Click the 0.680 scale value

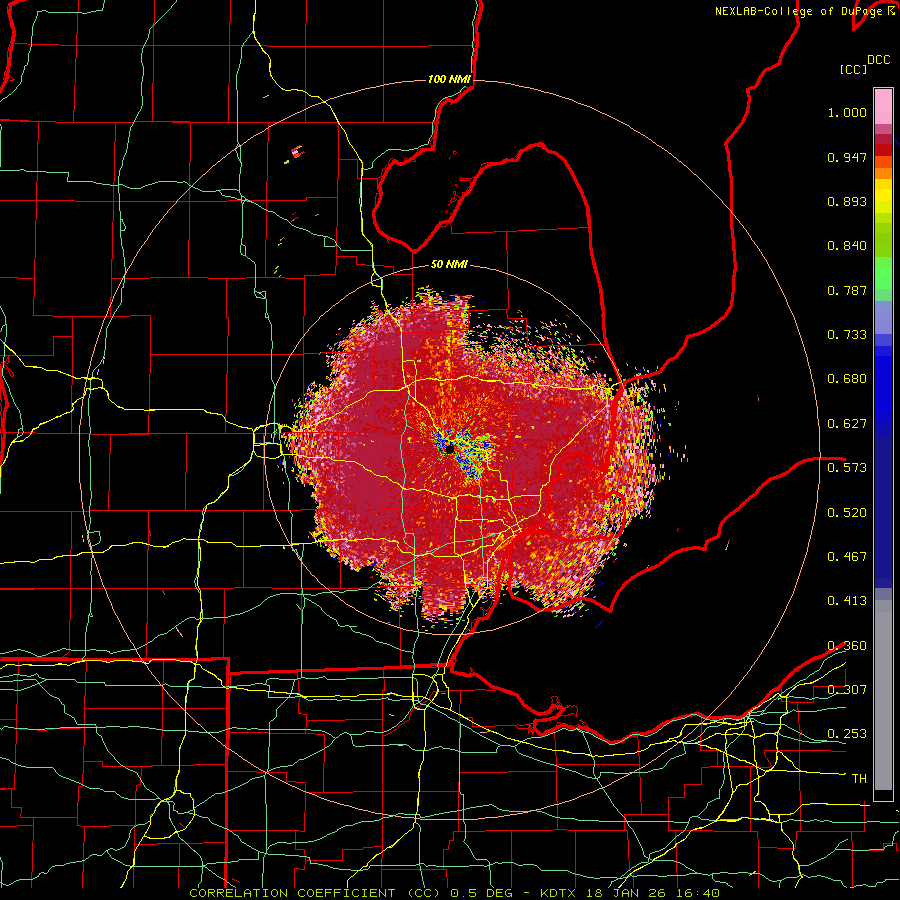coord(847,379)
